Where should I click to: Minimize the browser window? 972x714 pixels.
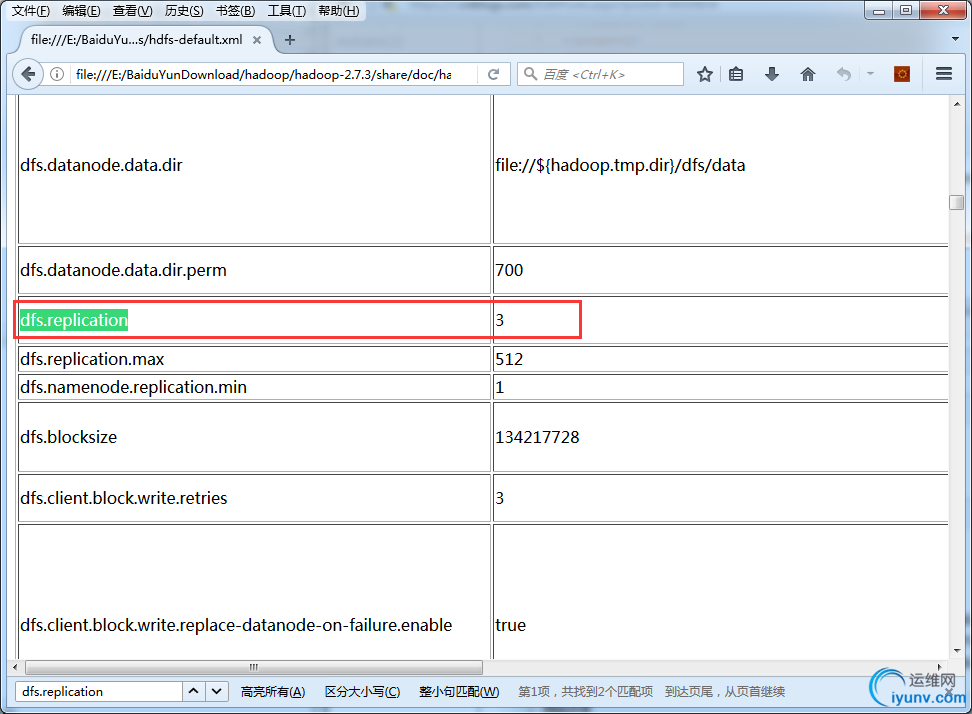878,11
